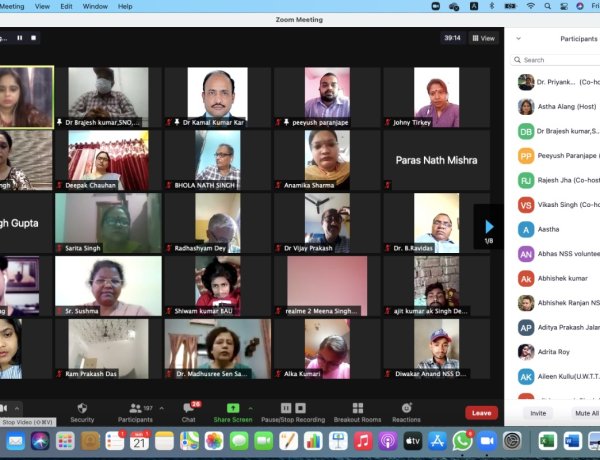The image size is (600, 460).
Task: Collapse the Participants panel using the chevron
Action: coord(518,38)
